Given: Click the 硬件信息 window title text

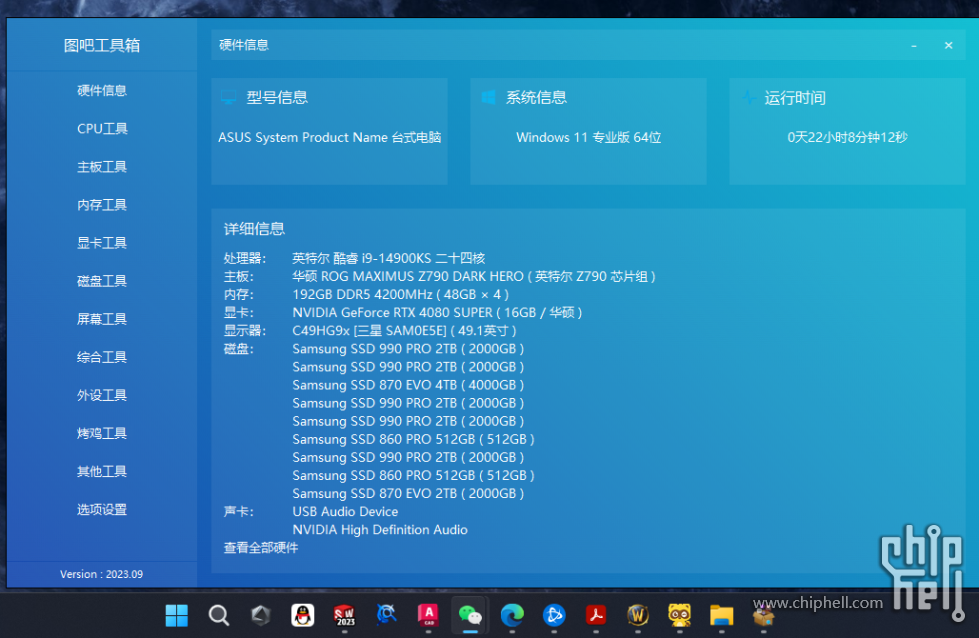Looking at the screenshot, I should click(244, 45).
